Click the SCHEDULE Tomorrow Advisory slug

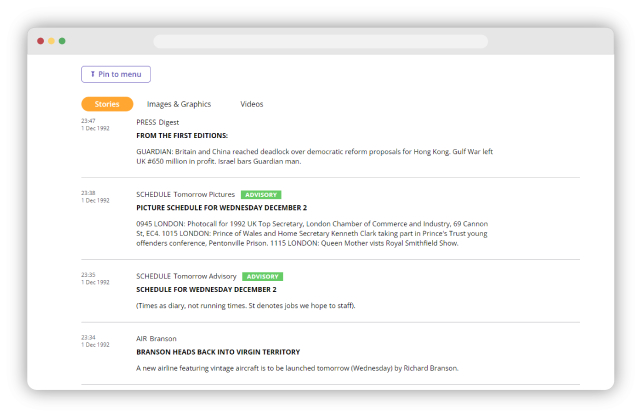point(186,276)
